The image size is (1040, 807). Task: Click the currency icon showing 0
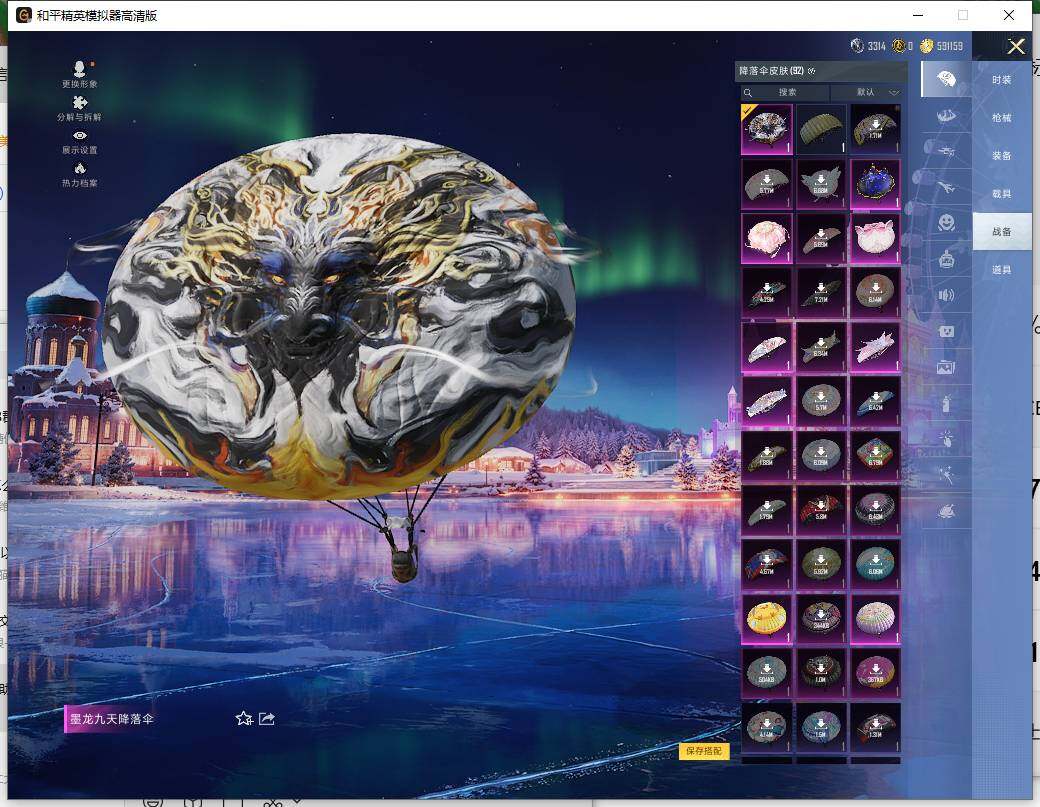[899, 46]
